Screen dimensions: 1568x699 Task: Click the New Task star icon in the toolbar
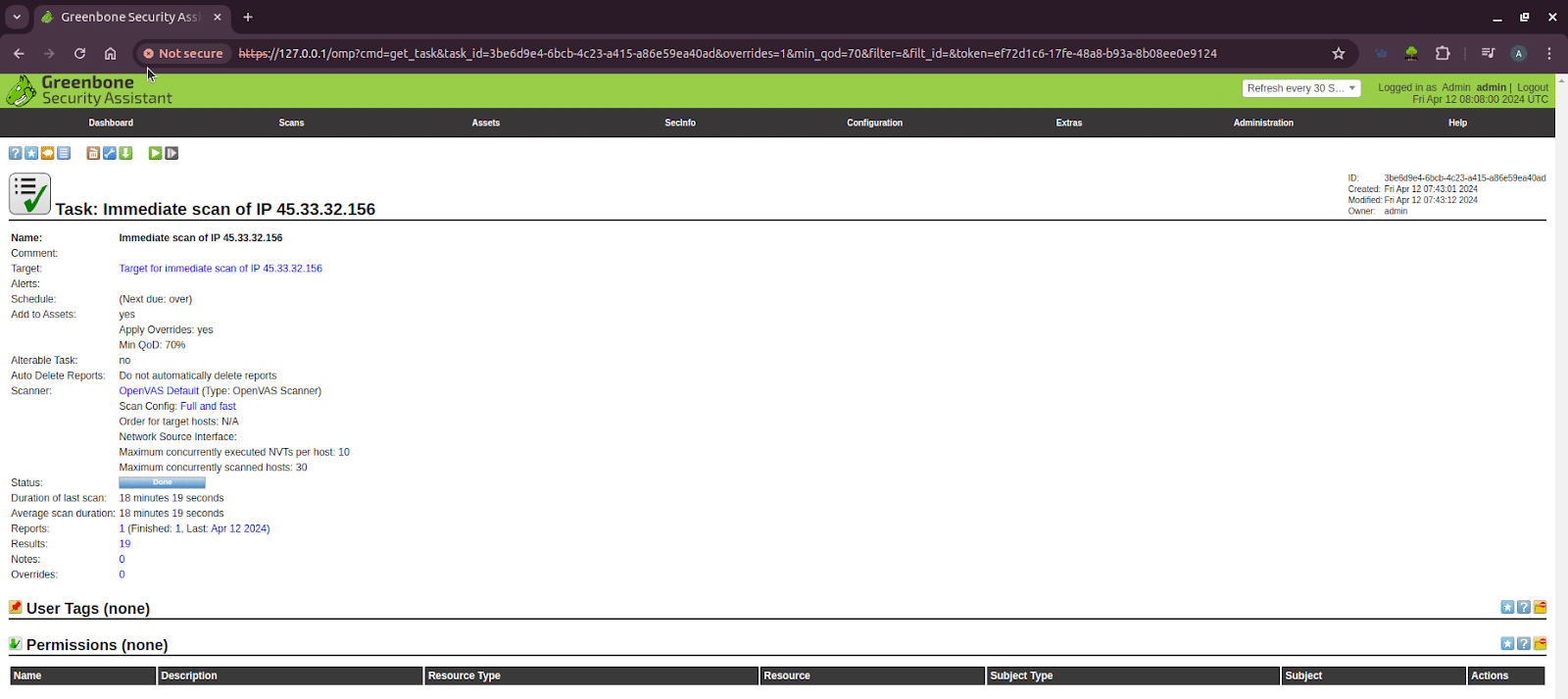point(31,153)
